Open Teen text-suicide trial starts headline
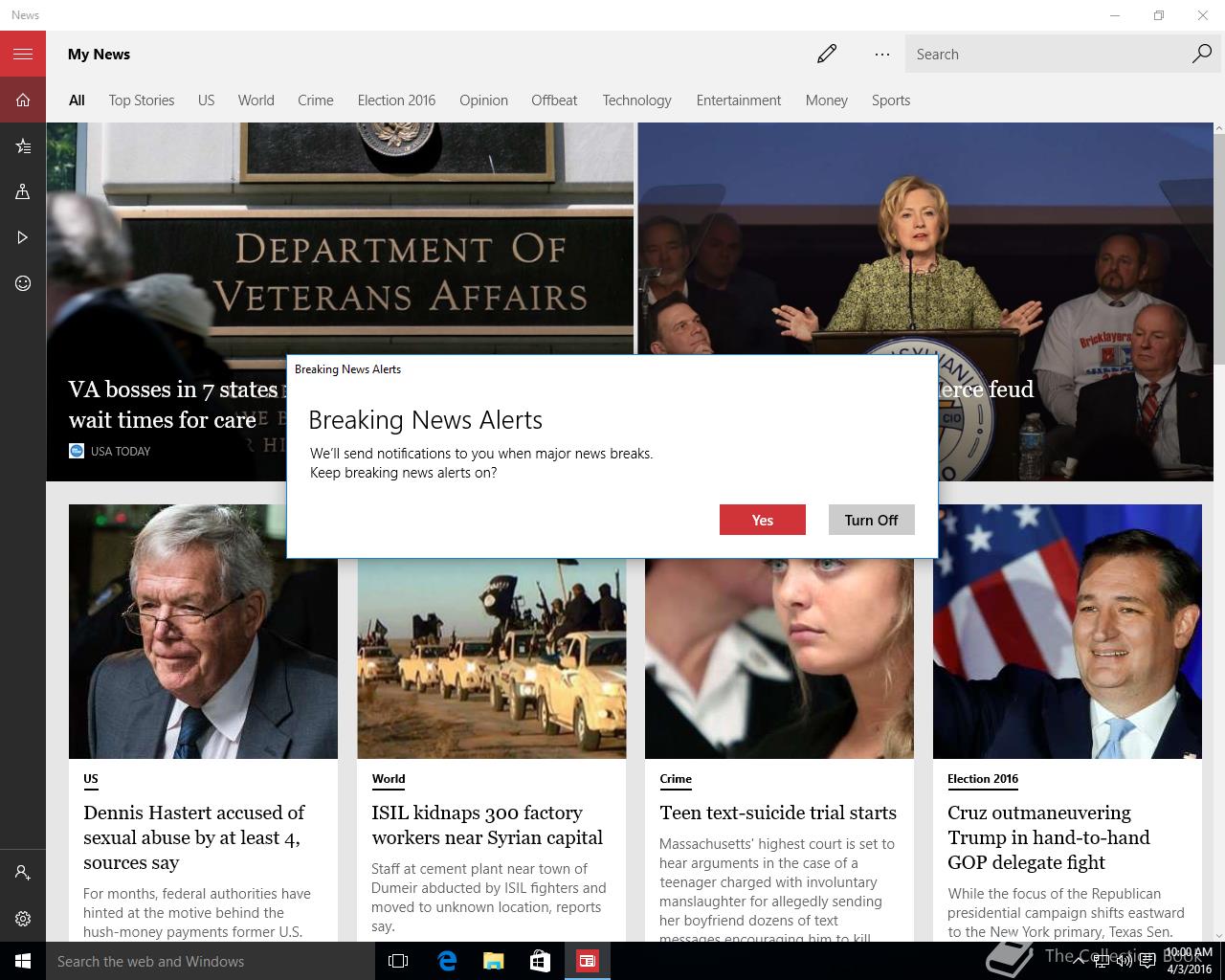Image resolution: width=1225 pixels, height=980 pixels. point(777,813)
